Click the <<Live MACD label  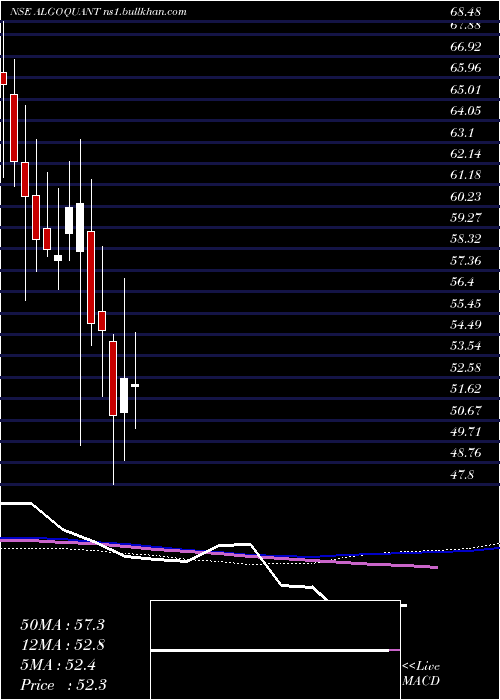[x=421, y=673]
